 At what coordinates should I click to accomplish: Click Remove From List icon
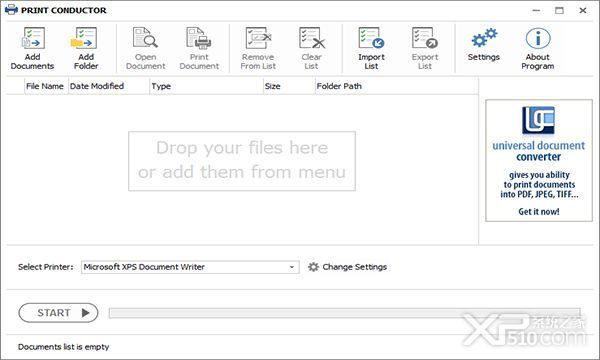point(258,38)
